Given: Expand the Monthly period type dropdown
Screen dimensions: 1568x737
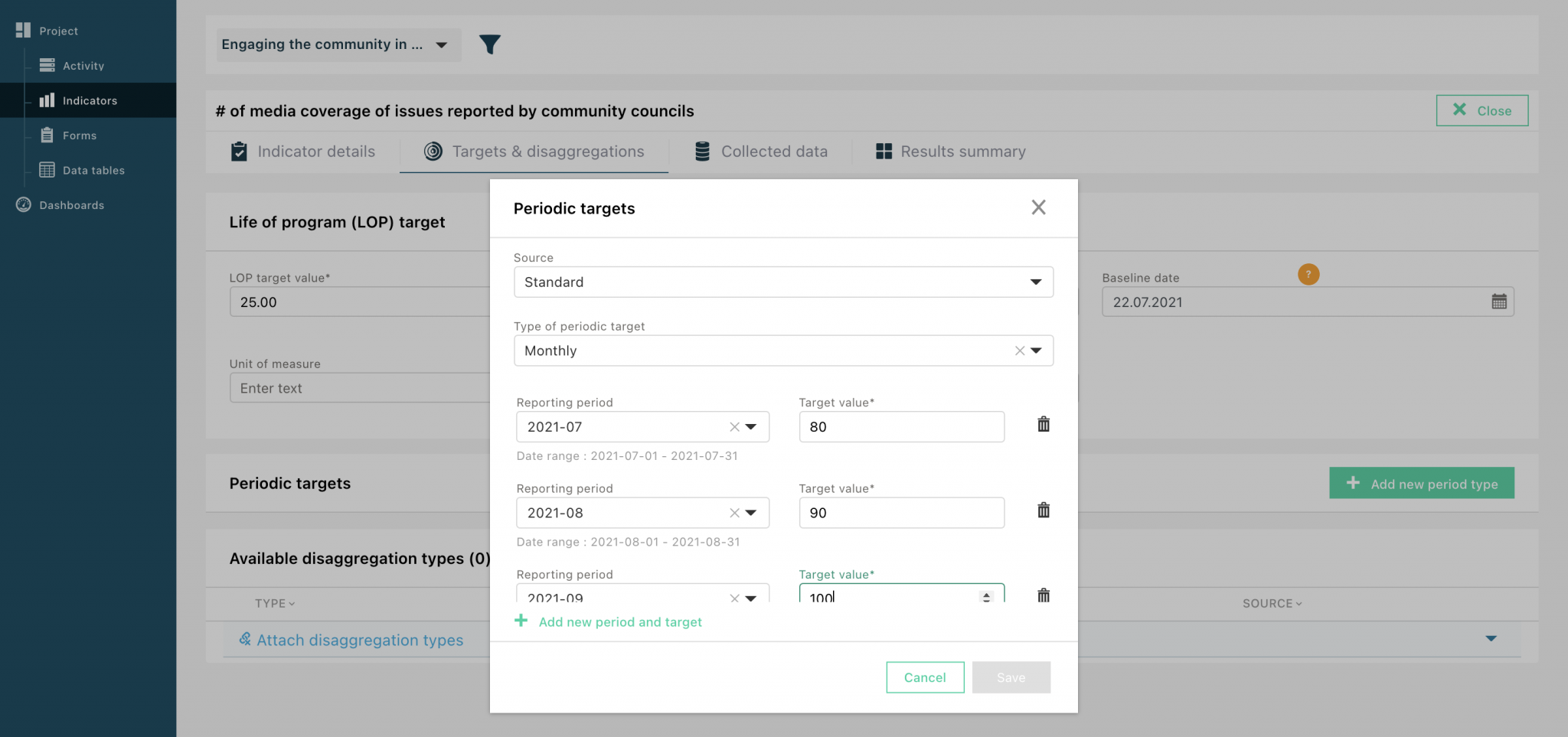Looking at the screenshot, I should pyautogui.click(x=1037, y=351).
